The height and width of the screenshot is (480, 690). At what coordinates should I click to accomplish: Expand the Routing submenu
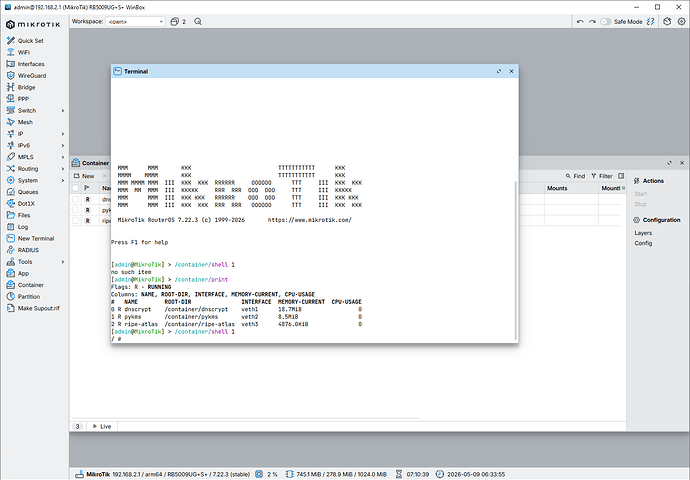click(62, 169)
